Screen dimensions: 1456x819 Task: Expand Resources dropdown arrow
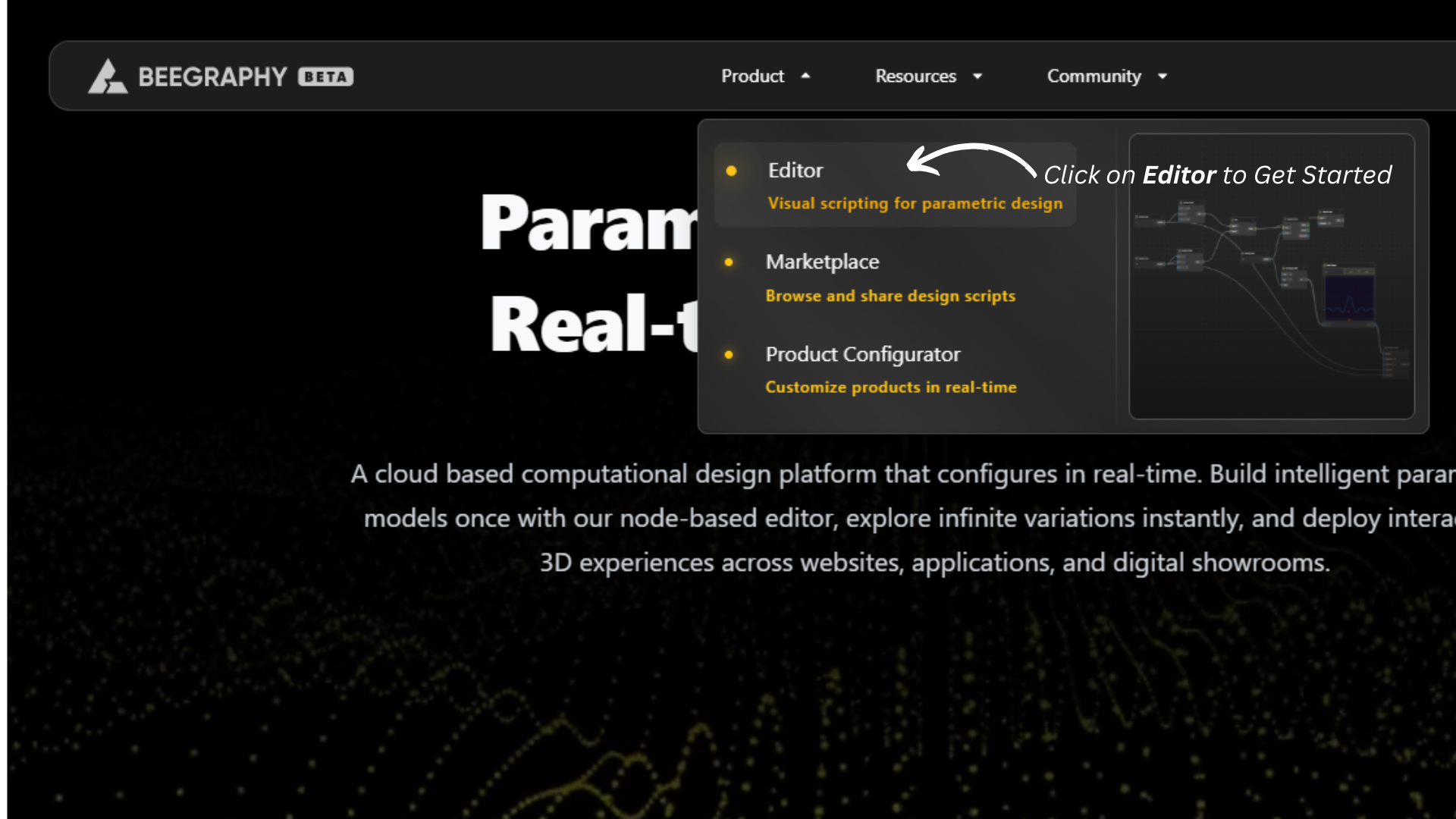(x=977, y=77)
